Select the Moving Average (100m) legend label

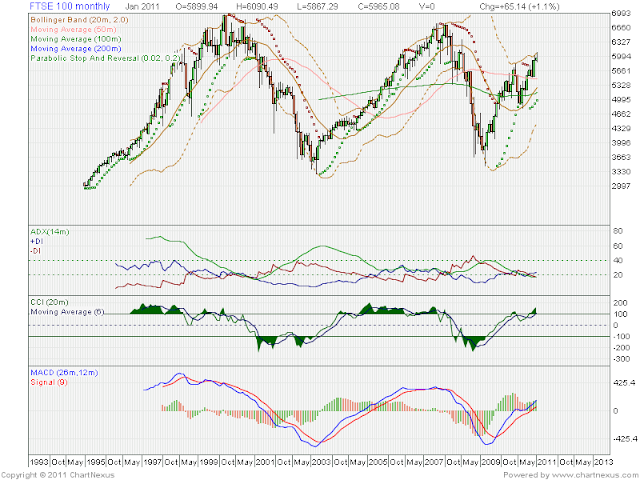click(76, 39)
